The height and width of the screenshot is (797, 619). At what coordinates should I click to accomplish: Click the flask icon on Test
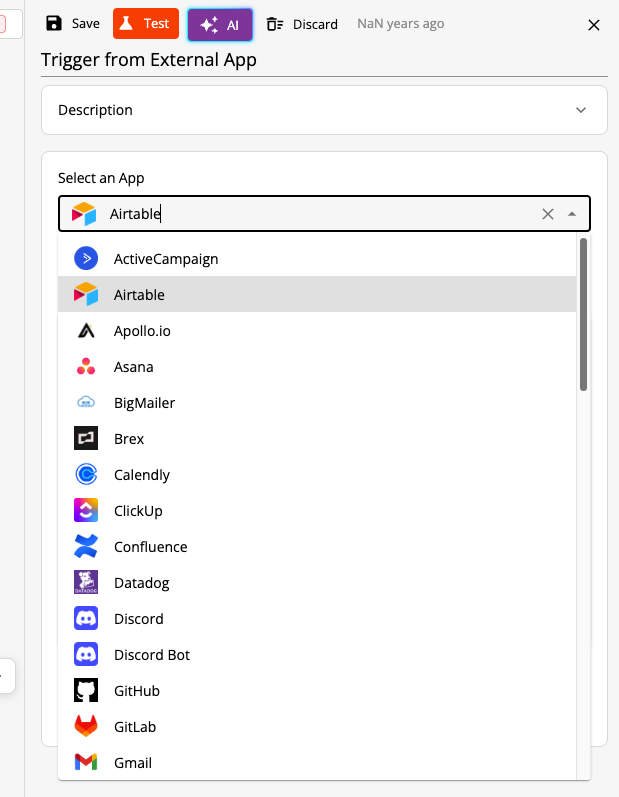[127, 23]
